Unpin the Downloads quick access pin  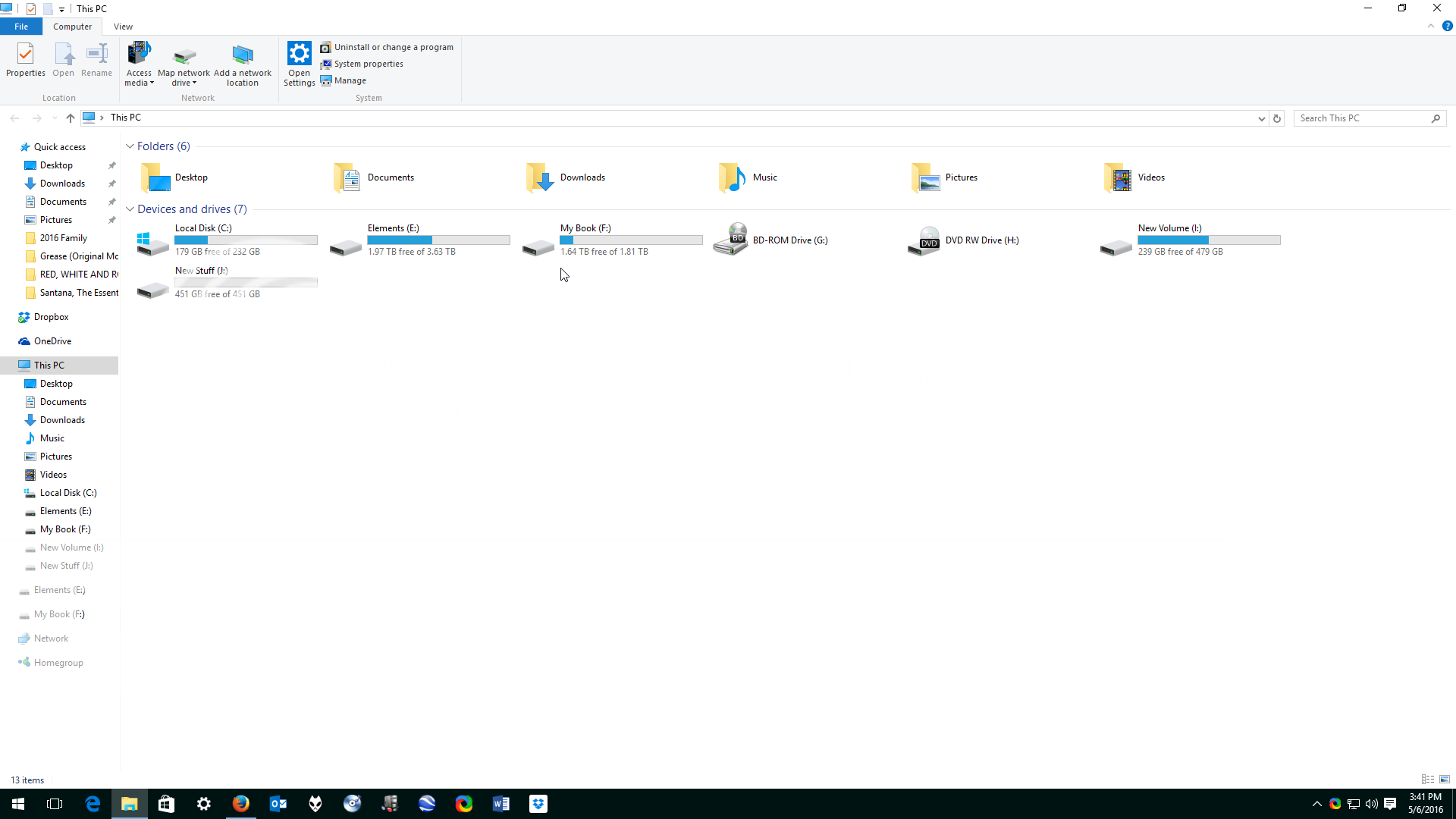(111, 184)
